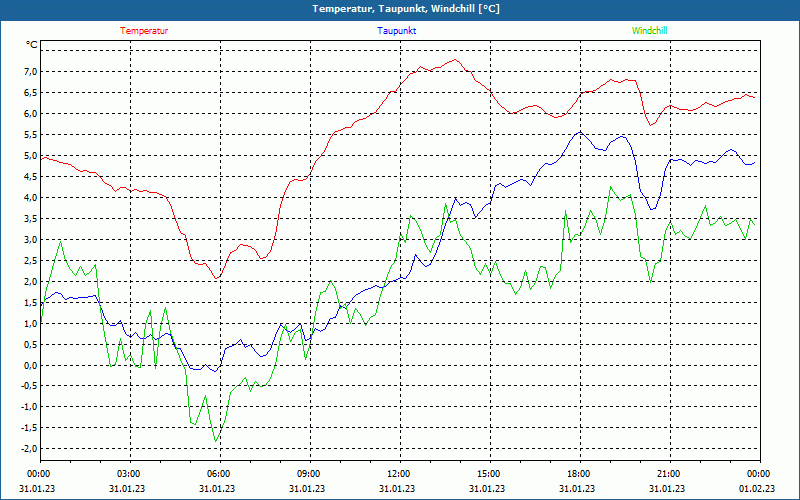Image resolution: width=800 pixels, height=500 pixels.
Task: Click the 31.01.23 date under 06:00
Action: click(217, 488)
